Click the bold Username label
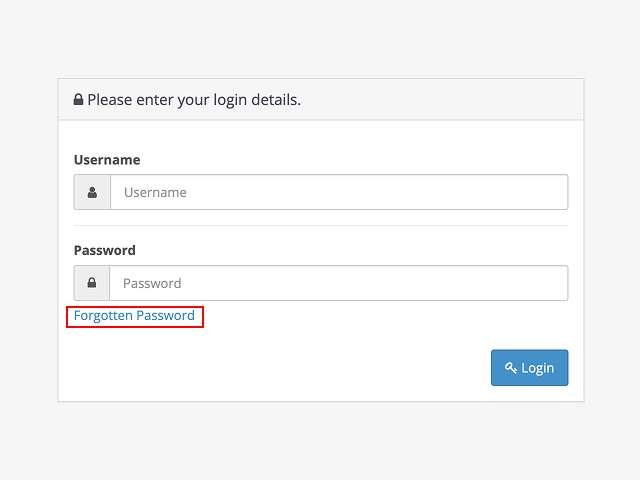Screen dimensions: 640x480 [x=107, y=160]
